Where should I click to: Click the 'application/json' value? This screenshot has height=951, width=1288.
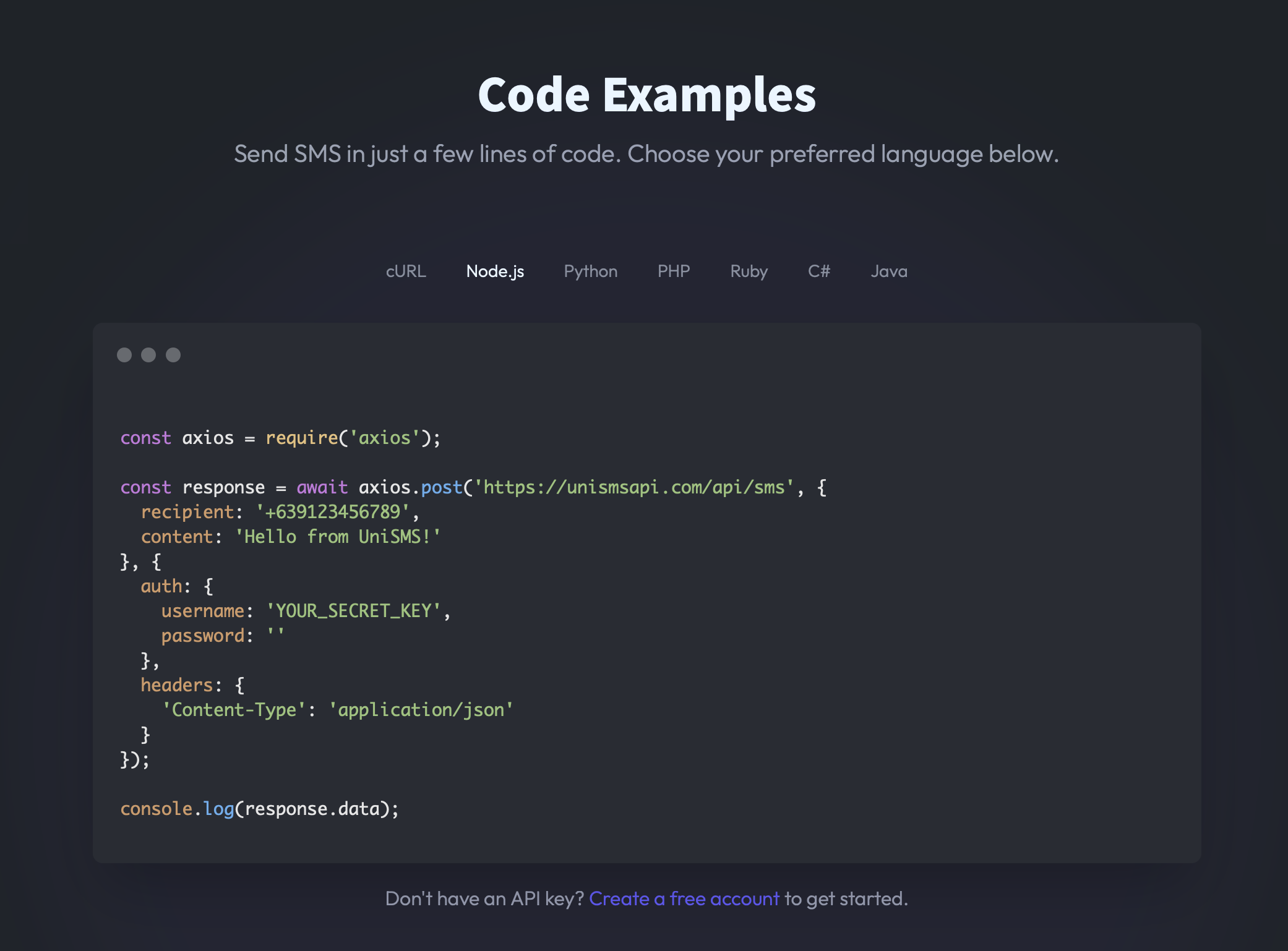[x=421, y=710]
